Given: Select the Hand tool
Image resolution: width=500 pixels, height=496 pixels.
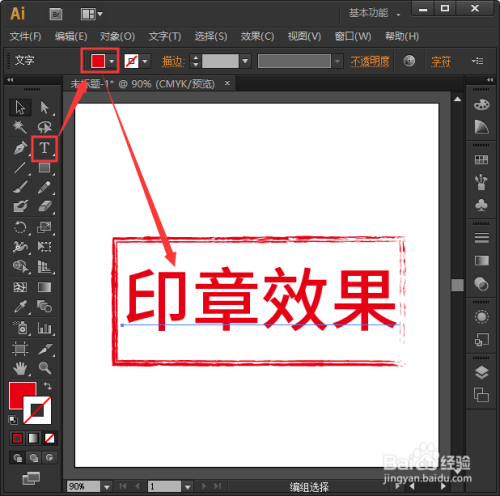Looking at the screenshot, I should point(20,368).
